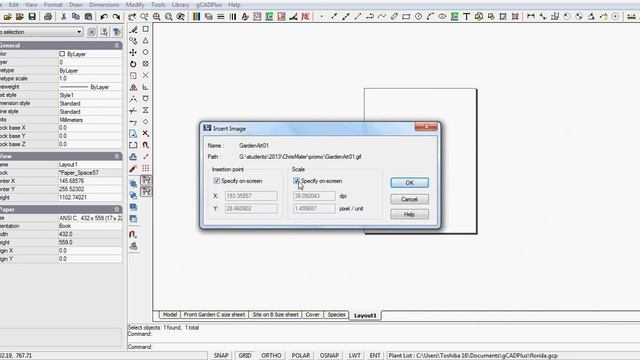
Task: Select the Arc draw tool
Action: (430, 17)
